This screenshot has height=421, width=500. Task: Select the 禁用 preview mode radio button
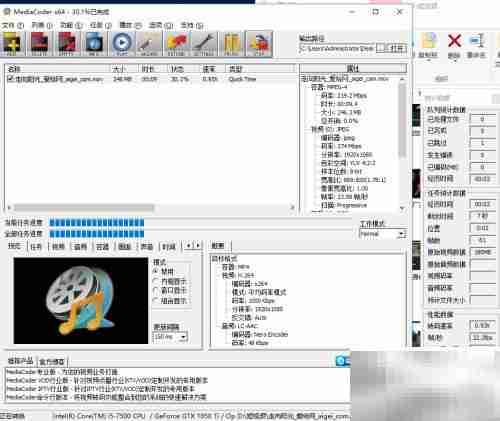coord(155,271)
